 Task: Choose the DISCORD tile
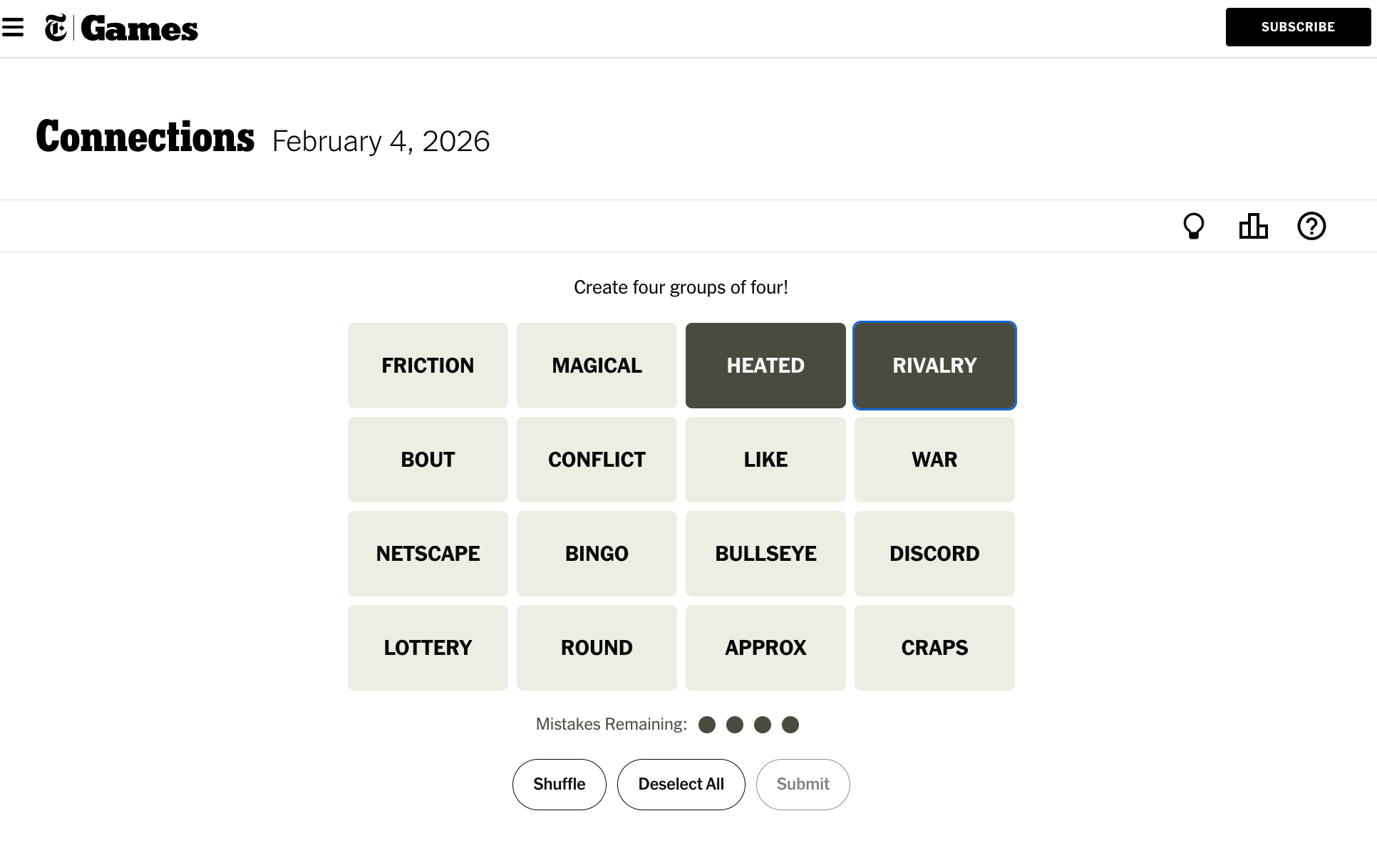pyautogui.click(x=934, y=554)
